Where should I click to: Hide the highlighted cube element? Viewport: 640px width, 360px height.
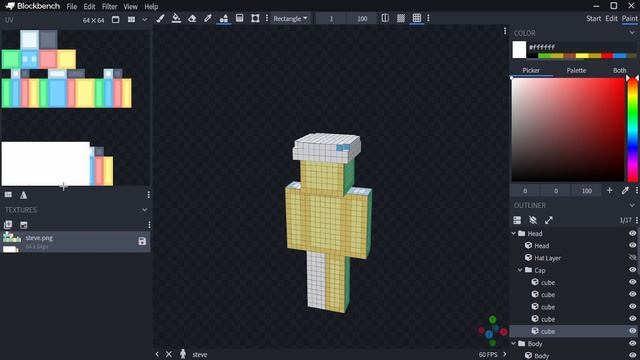coord(632,331)
